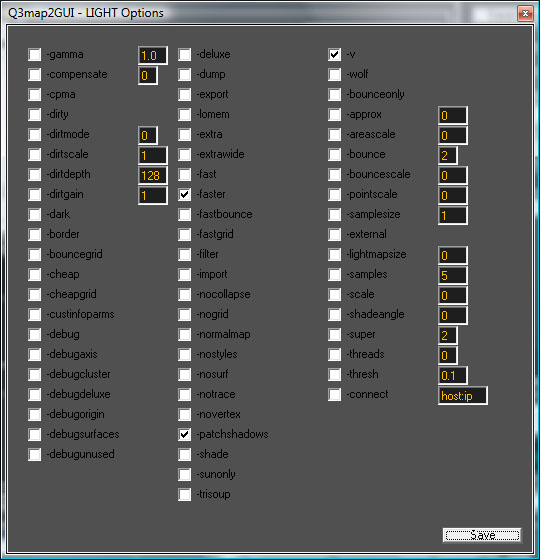Uncheck the -faster checkbox
The image size is (540, 560).
(185, 195)
